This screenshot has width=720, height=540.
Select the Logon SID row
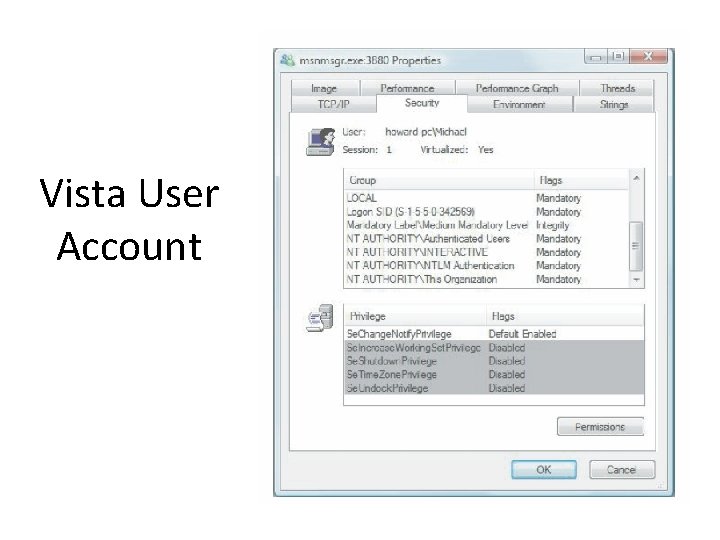[487, 212]
